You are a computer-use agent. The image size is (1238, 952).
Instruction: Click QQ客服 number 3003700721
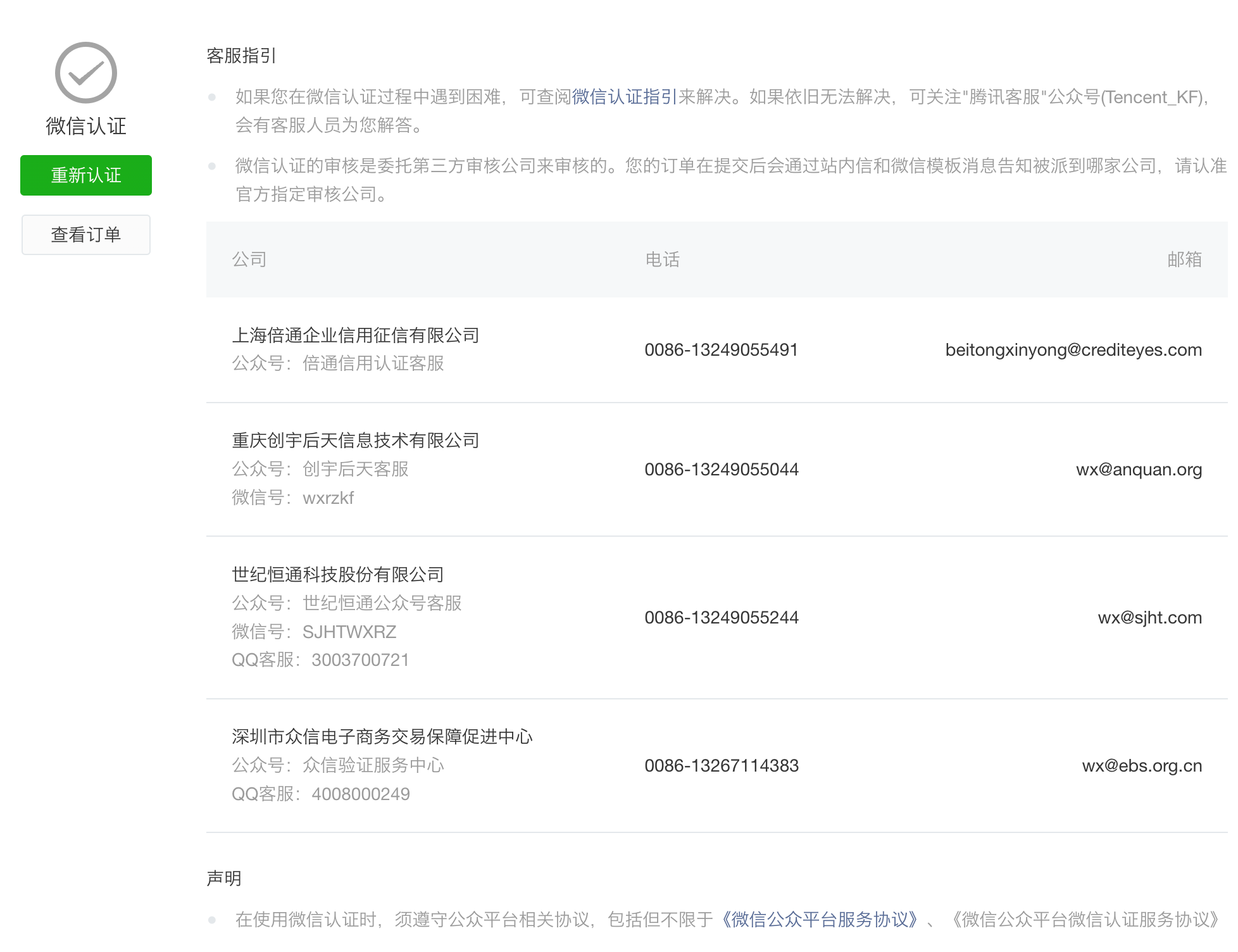[360, 660]
